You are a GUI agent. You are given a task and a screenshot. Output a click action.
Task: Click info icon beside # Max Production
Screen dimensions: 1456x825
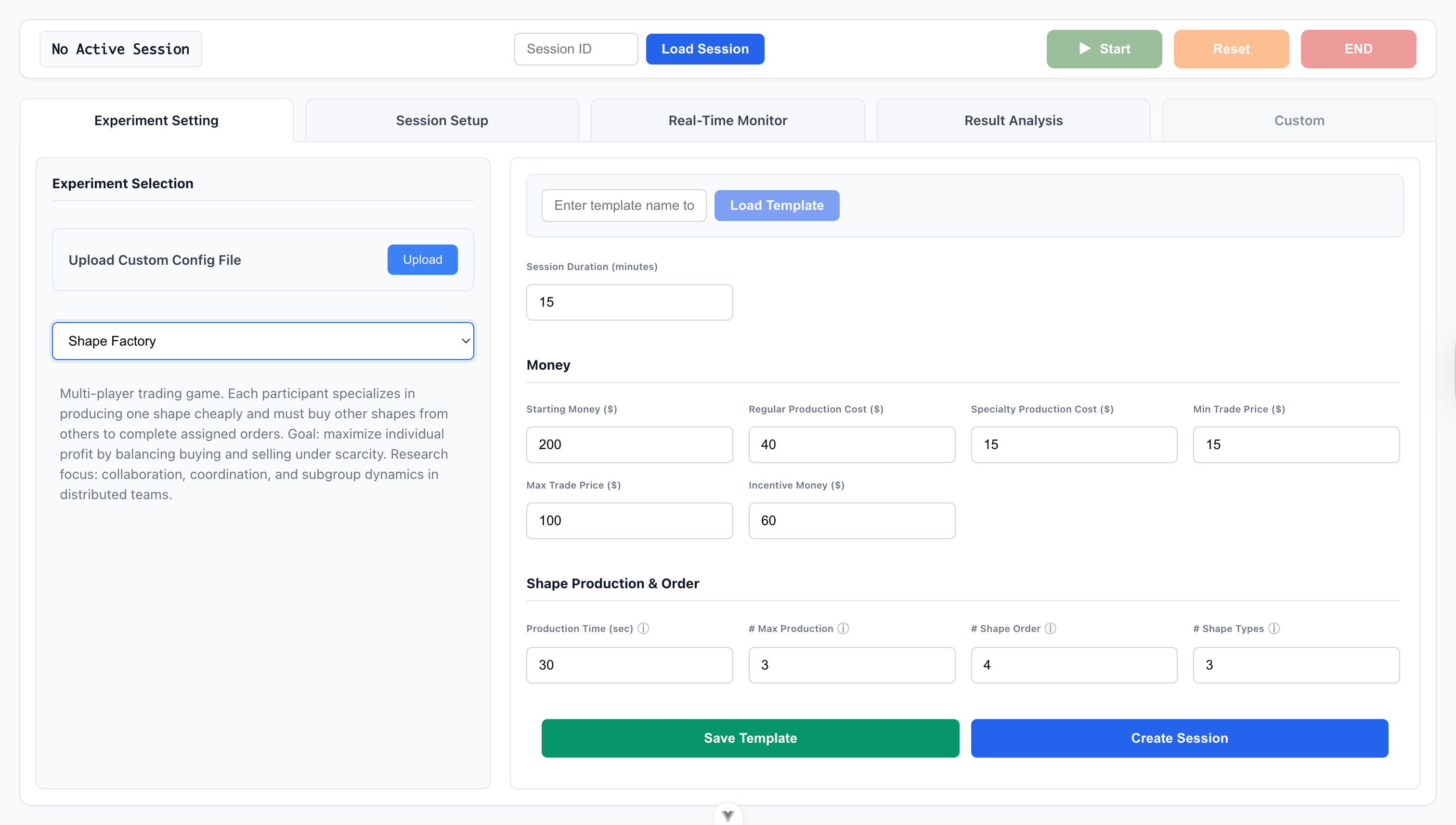tap(844, 629)
